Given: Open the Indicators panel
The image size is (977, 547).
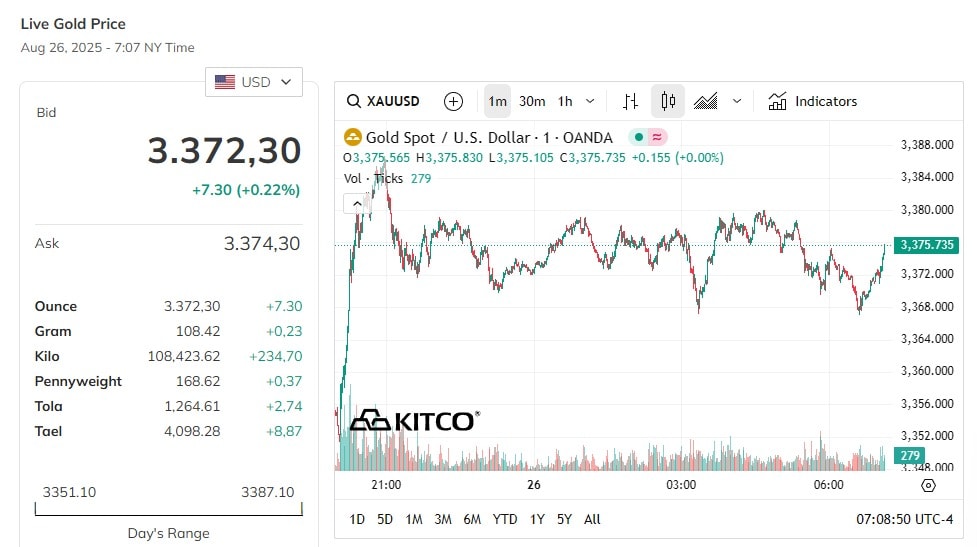Looking at the screenshot, I should 813,101.
